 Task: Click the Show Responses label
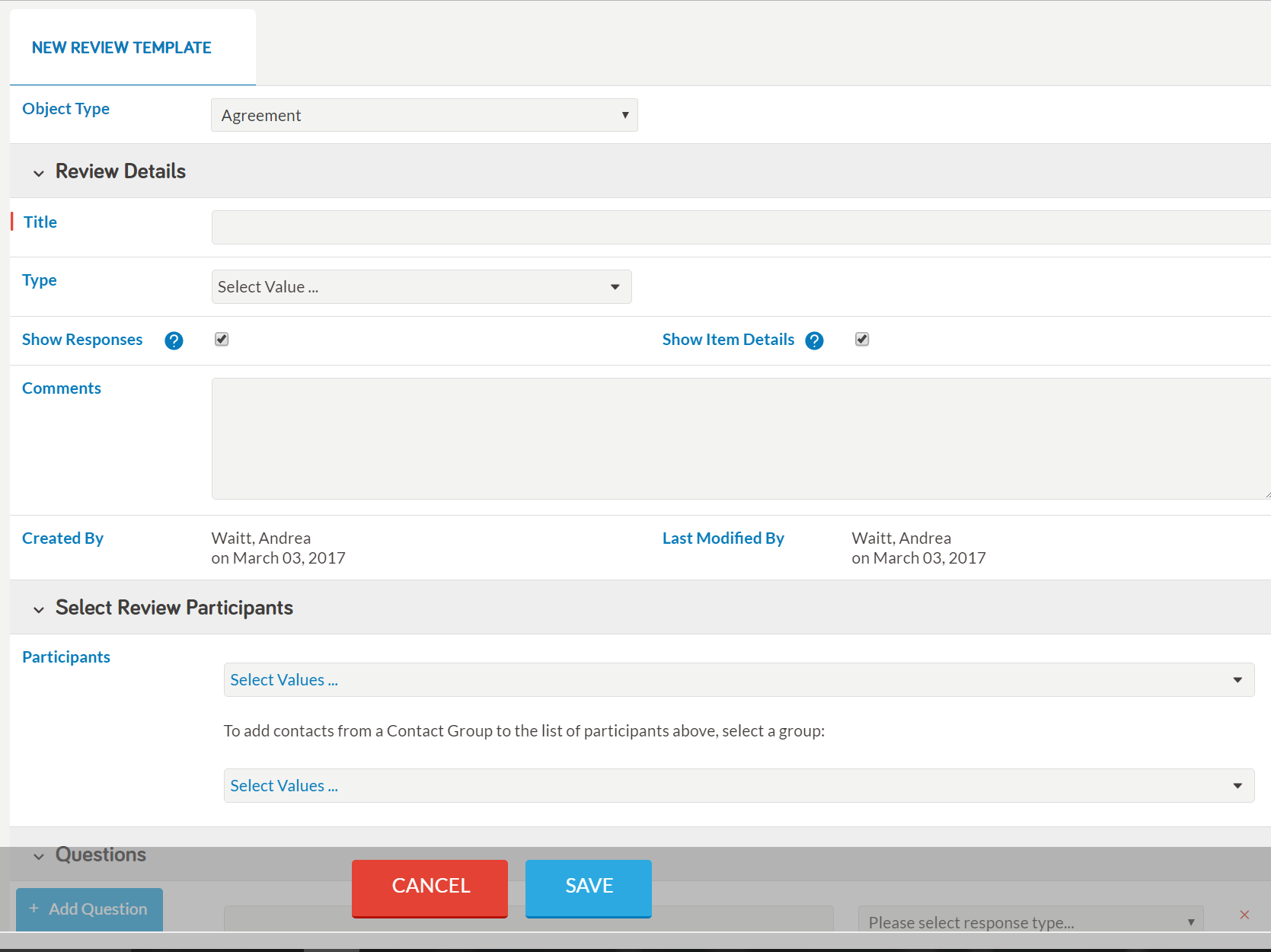[82, 340]
